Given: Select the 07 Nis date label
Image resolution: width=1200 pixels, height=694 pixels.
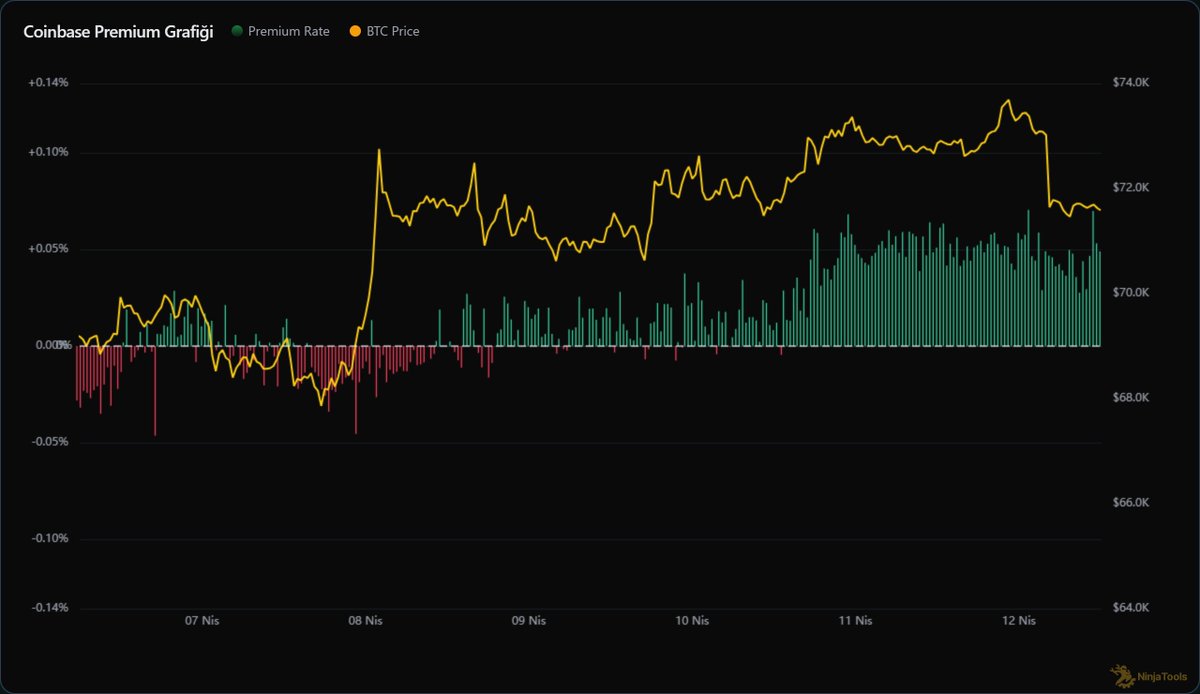Looking at the screenshot, I should pos(202,621).
